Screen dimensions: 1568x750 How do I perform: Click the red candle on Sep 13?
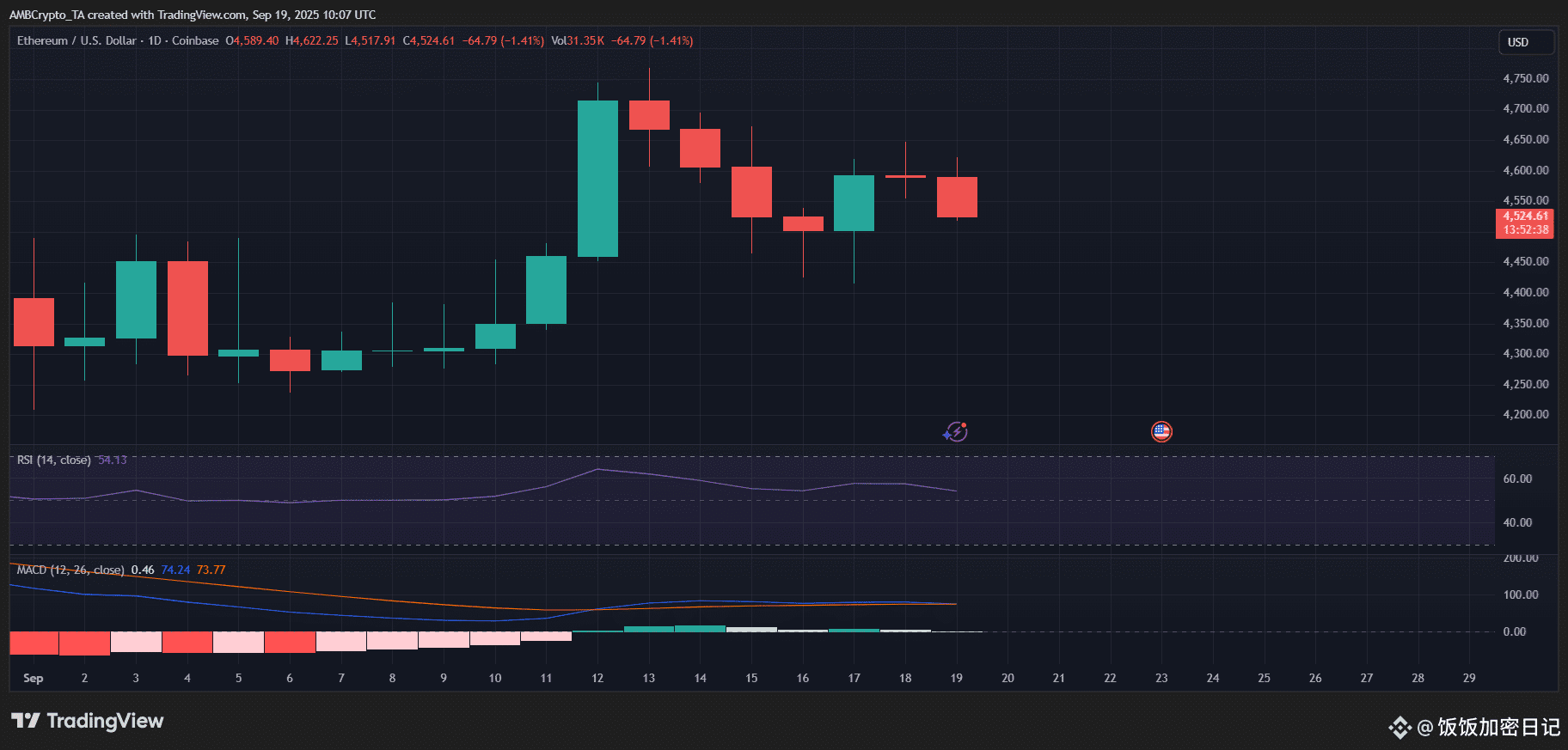click(649, 115)
